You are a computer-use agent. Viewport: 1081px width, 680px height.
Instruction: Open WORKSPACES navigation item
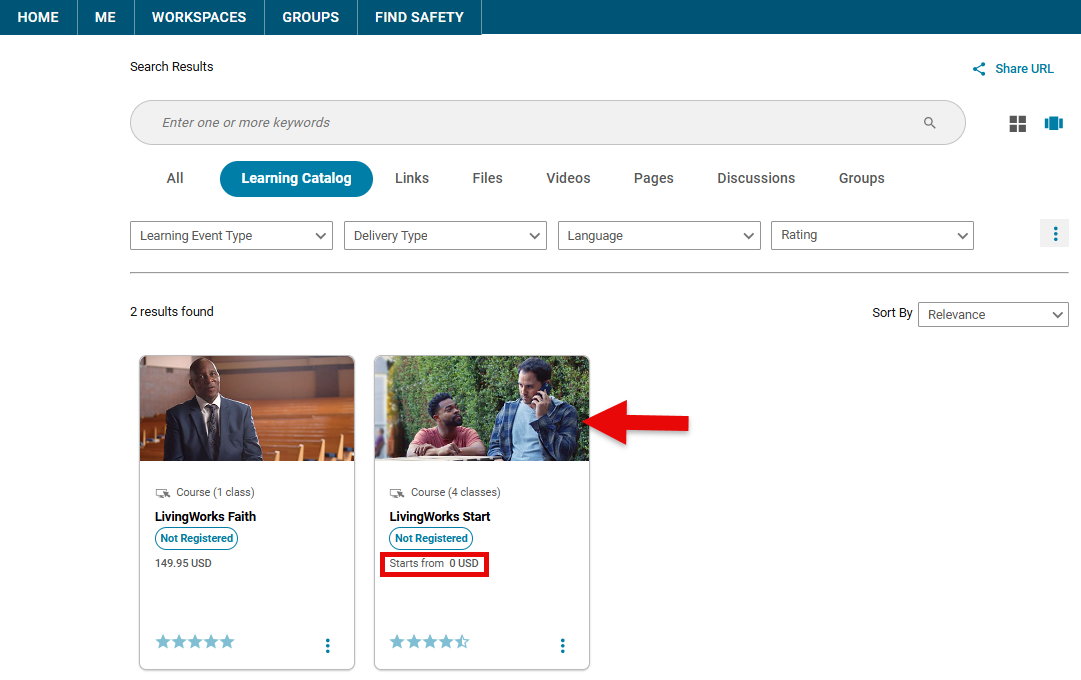pos(199,17)
